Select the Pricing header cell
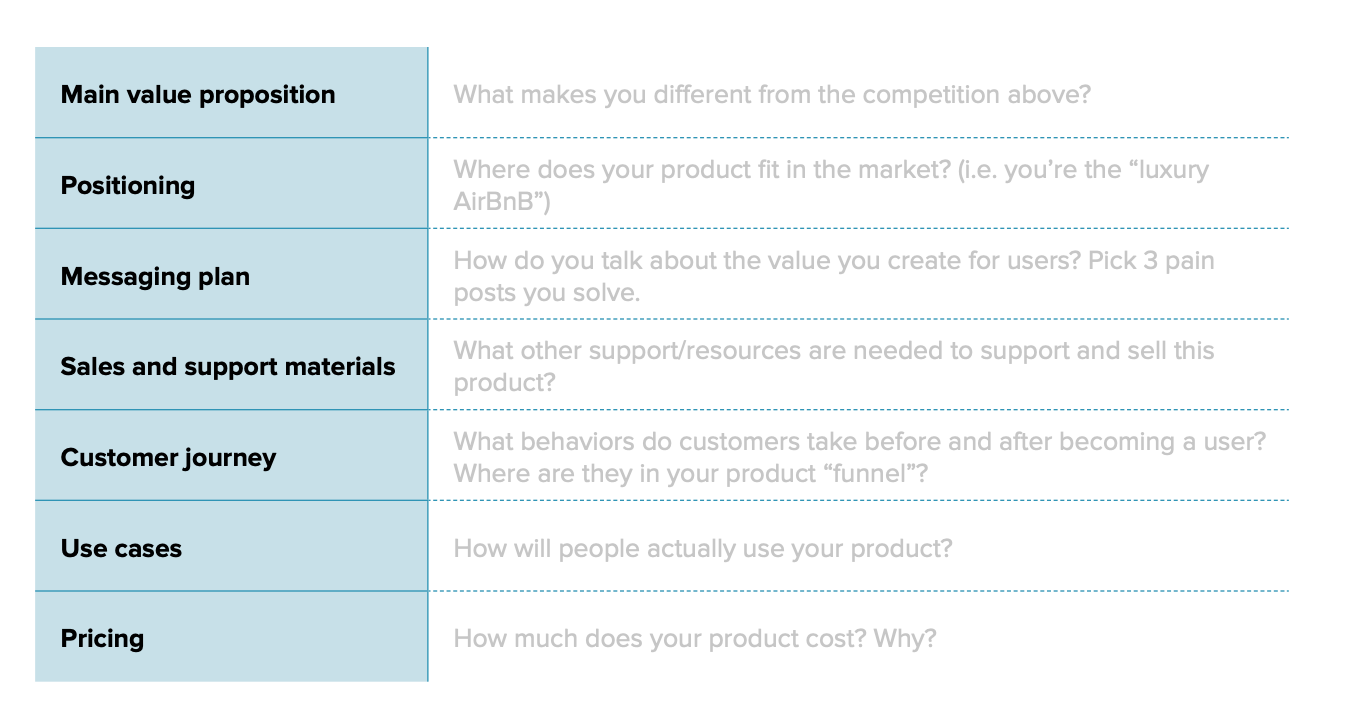1348x712 pixels. [x=231, y=636]
